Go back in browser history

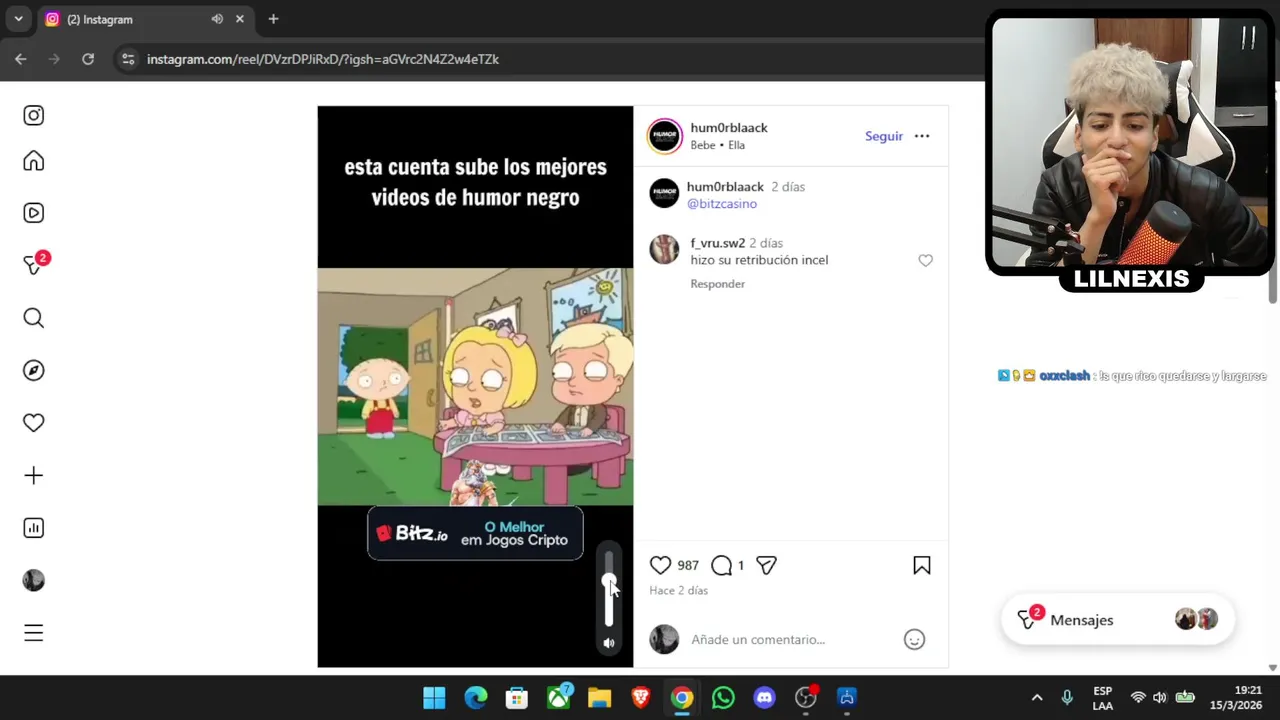click(20, 59)
